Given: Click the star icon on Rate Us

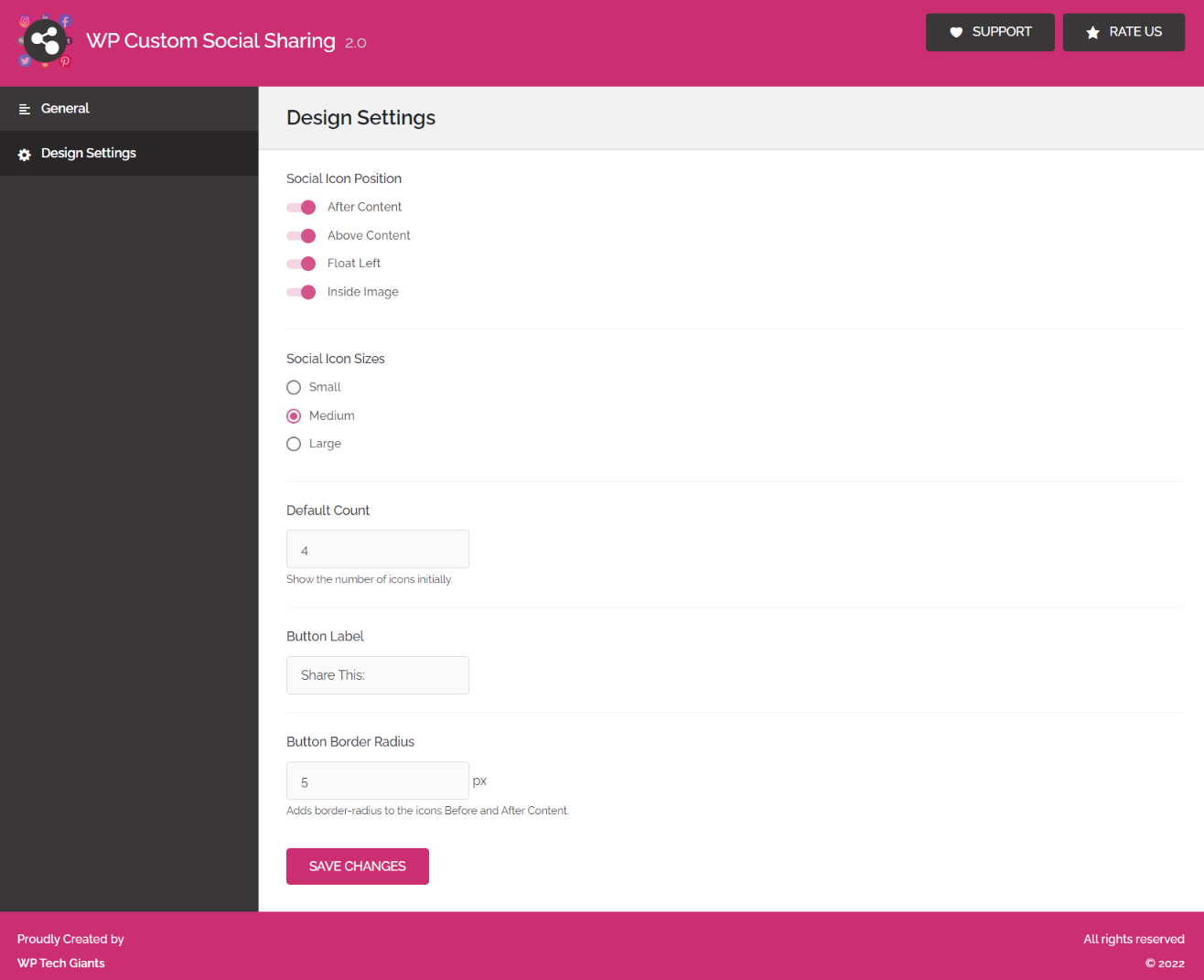Looking at the screenshot, I should pos(1092,32).
